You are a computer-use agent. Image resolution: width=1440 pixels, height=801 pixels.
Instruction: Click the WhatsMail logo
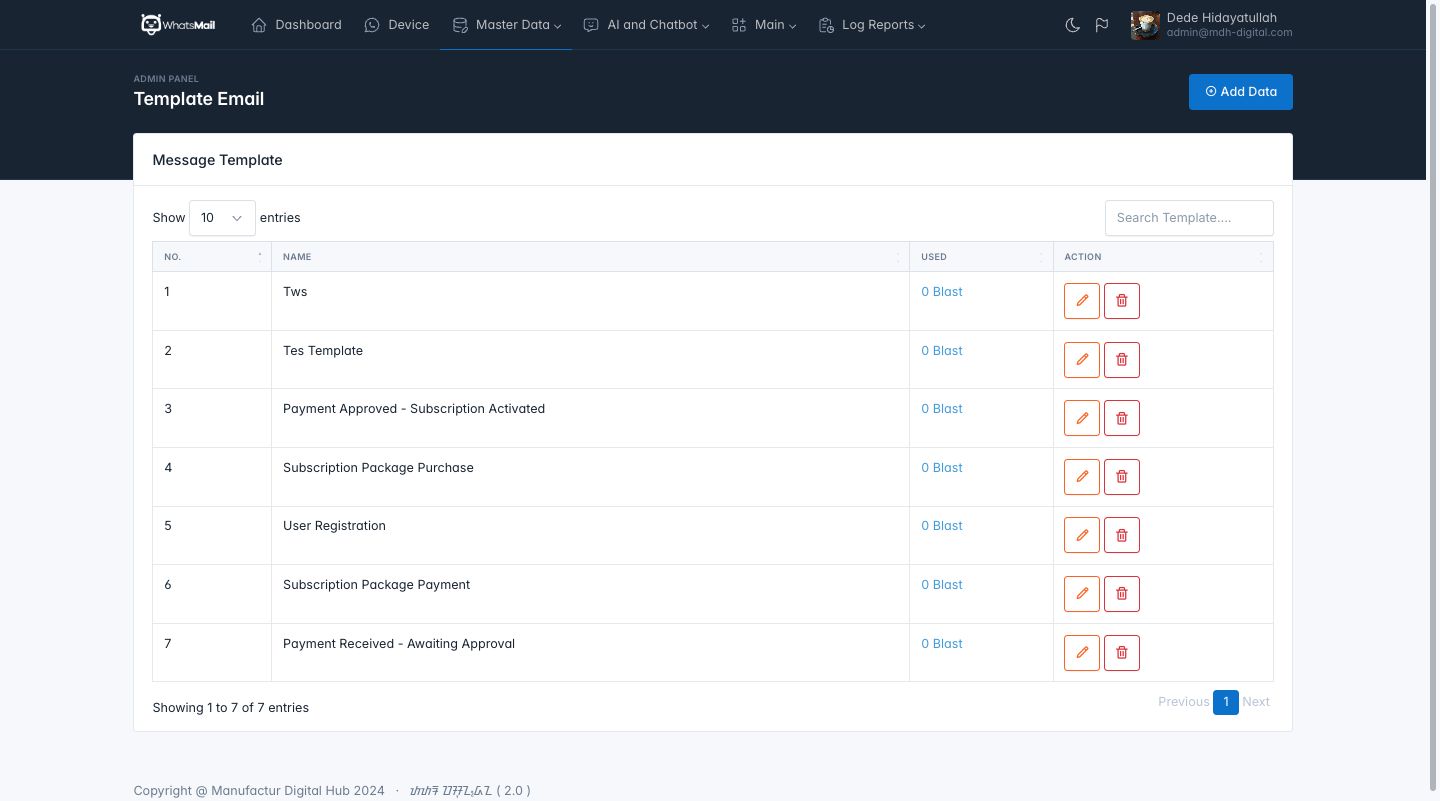[178, 25]
